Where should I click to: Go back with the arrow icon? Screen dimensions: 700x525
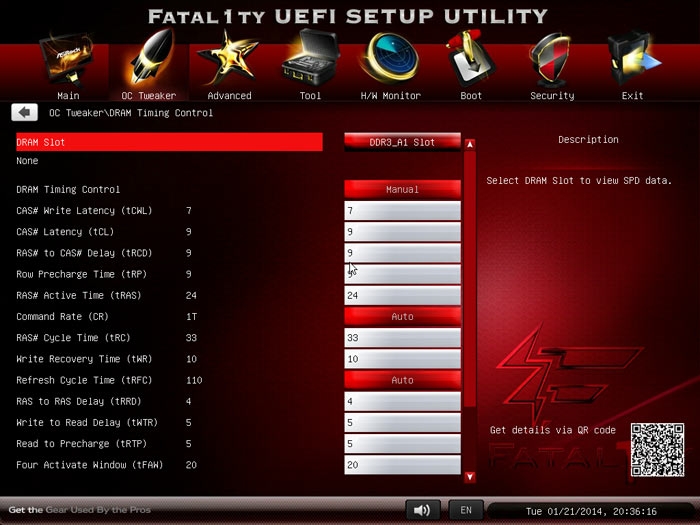[x=25, y=112]
